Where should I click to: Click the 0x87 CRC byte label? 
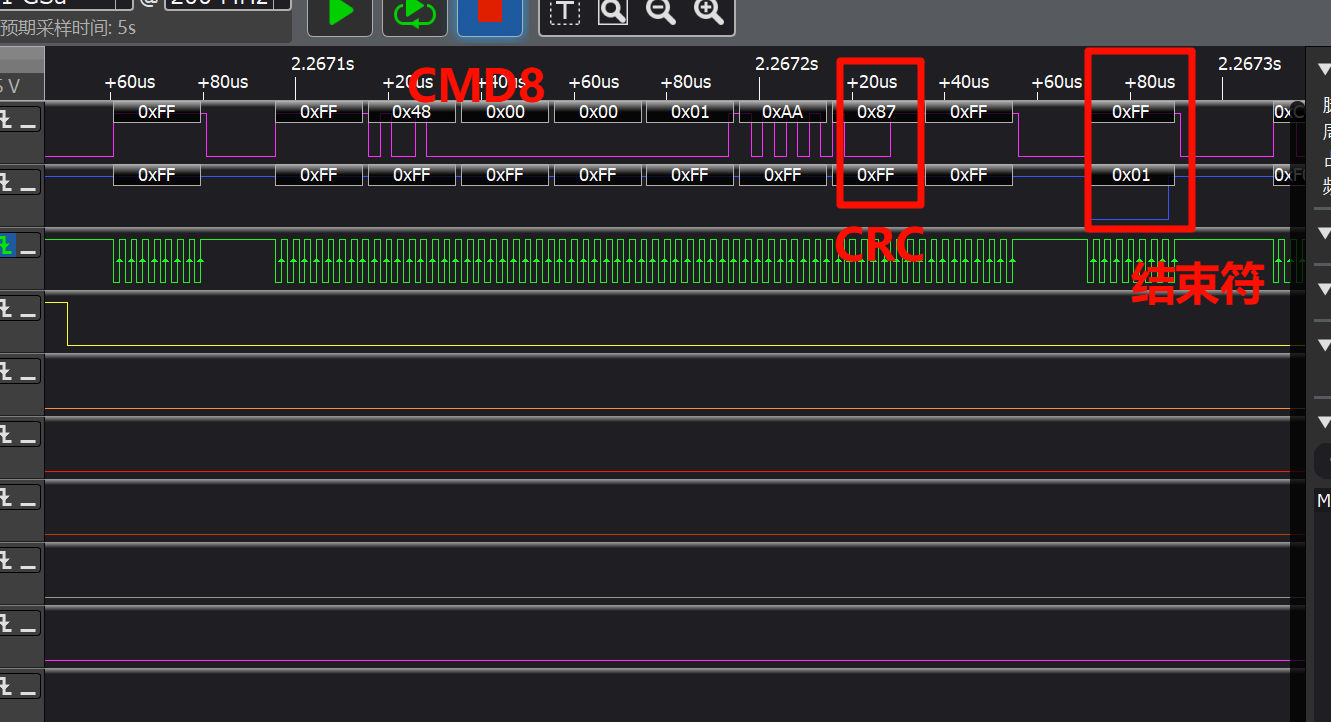click(876, 112)
